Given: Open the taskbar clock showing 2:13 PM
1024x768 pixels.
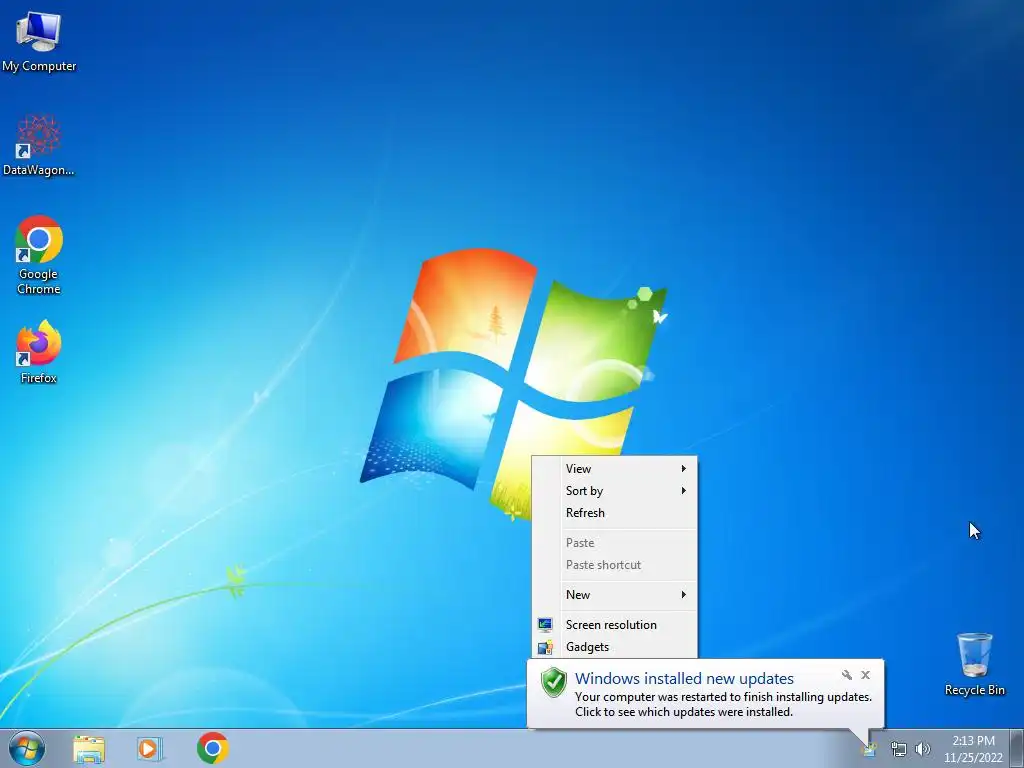Looking at the screenshot, I should (973, 749).
